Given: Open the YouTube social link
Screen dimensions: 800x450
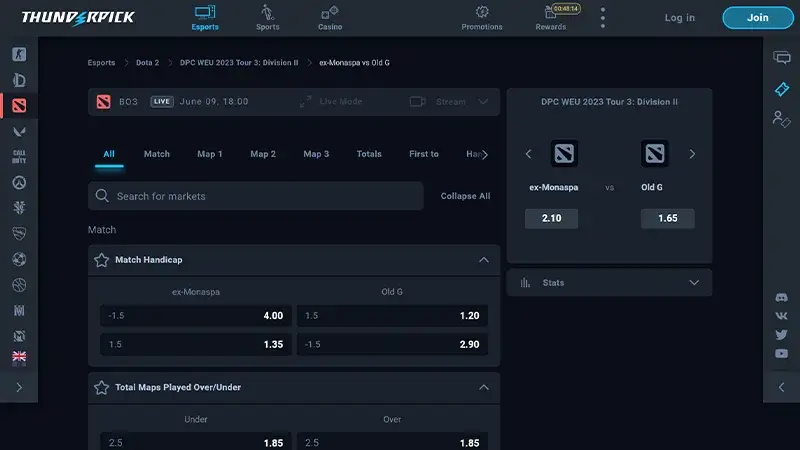Looking at the screenshot, I should (x=781, y=354).
